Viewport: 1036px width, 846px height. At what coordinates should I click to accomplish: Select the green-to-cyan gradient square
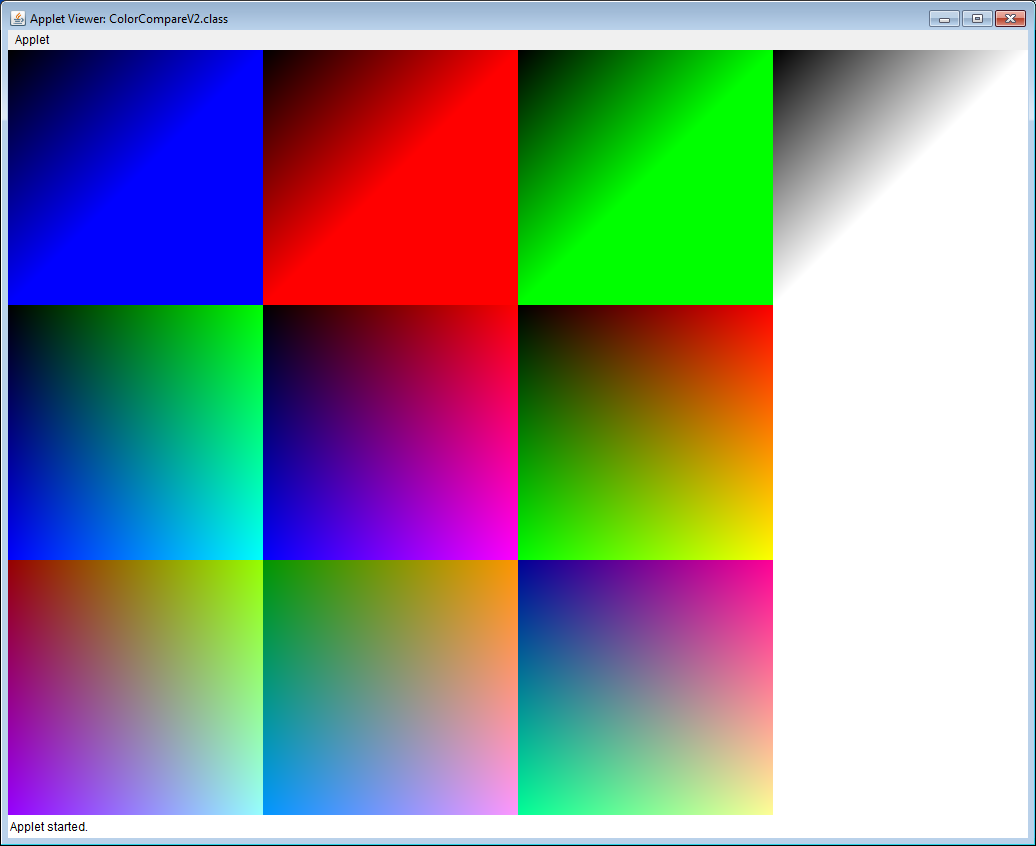135,432
